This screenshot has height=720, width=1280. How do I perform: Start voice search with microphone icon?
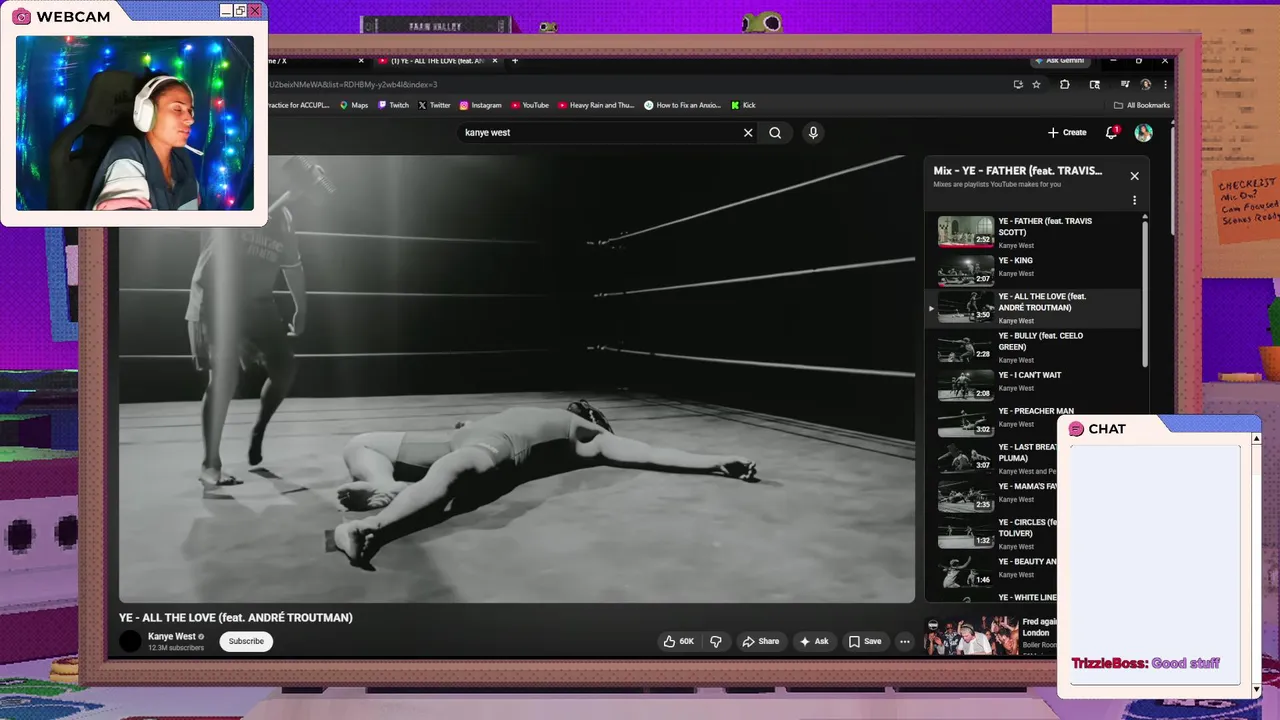tap(813, 132)
